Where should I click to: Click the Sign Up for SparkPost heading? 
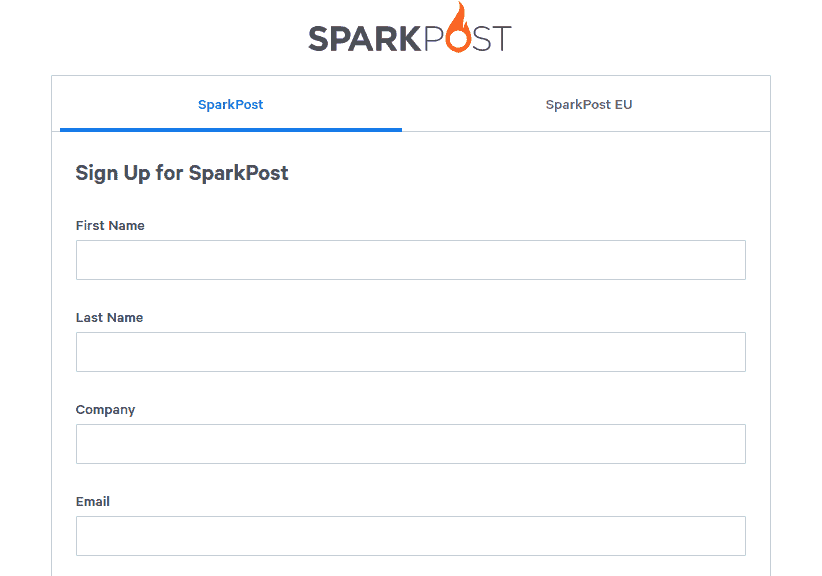pos(182,173)
